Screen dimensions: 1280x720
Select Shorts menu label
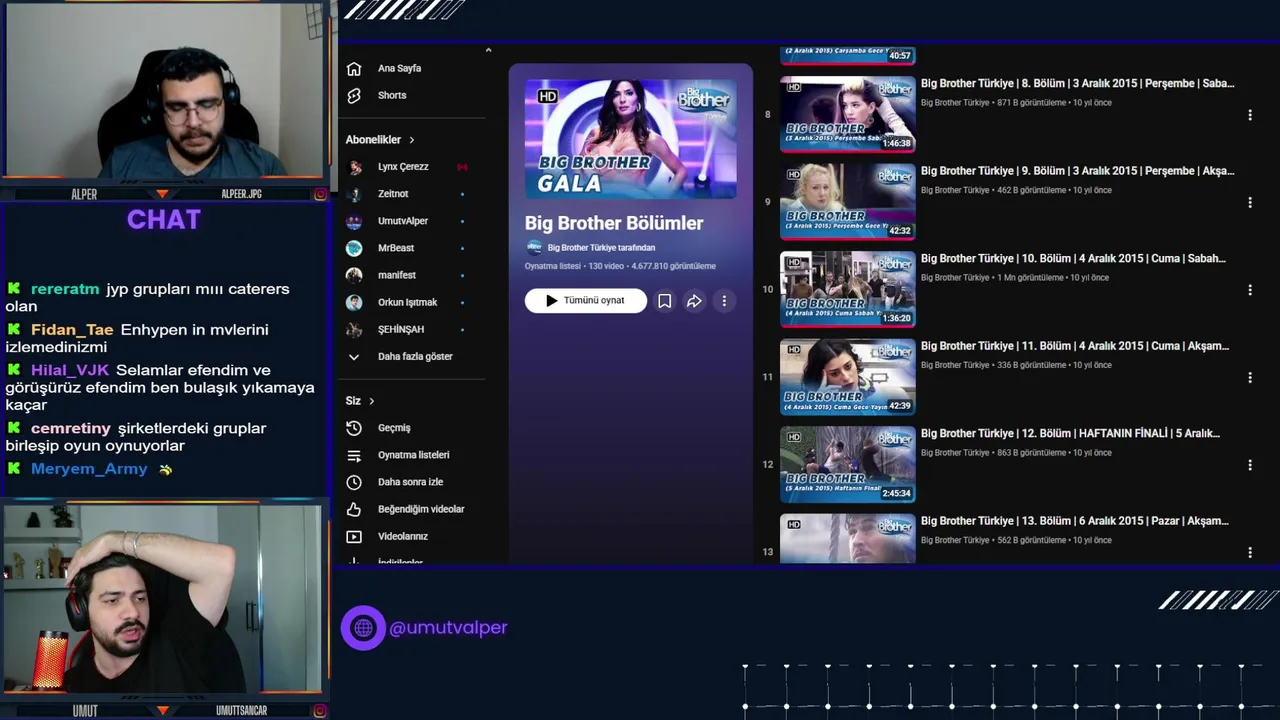(x=392, y=96)
